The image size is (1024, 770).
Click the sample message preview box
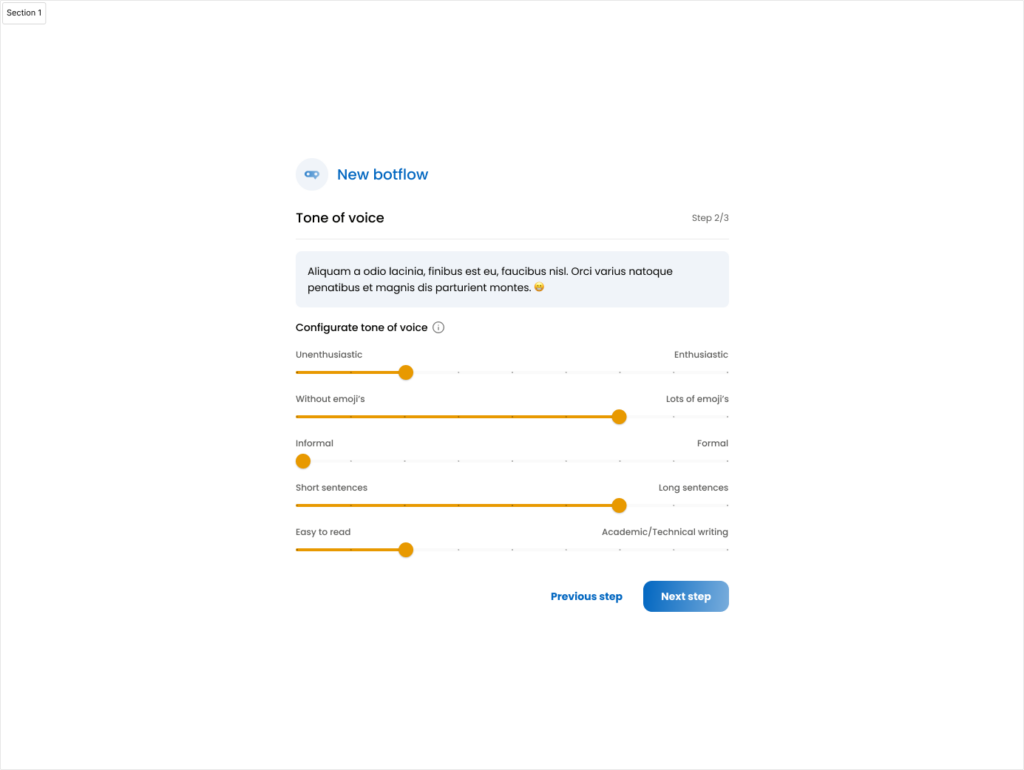click(512, 279)
